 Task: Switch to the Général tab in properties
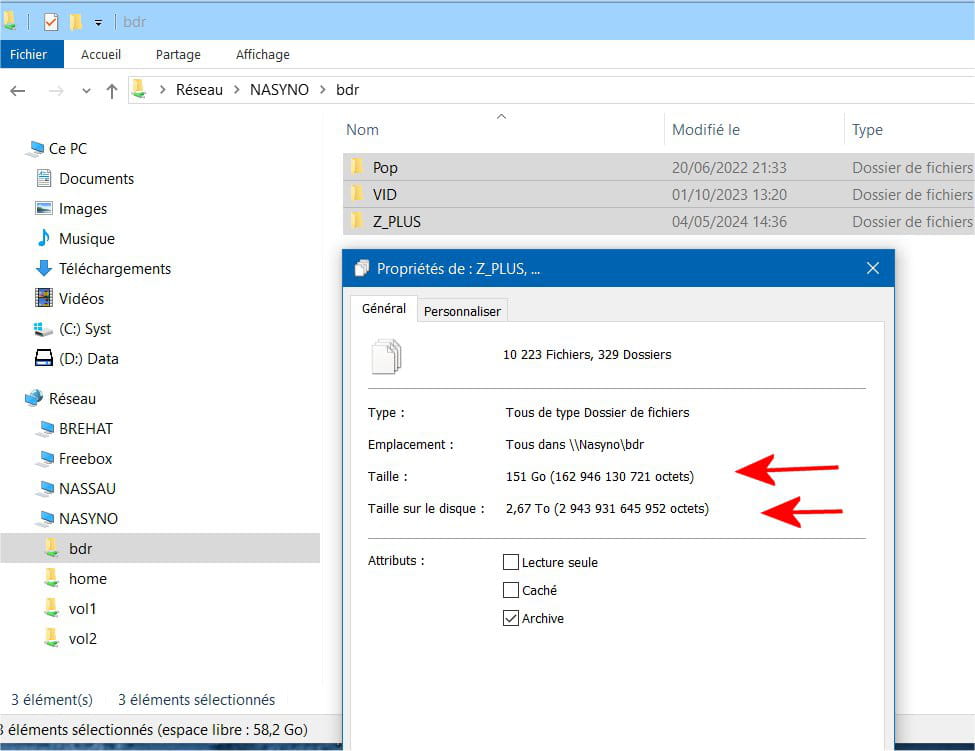pyautogui.click(x=384, y=309)
